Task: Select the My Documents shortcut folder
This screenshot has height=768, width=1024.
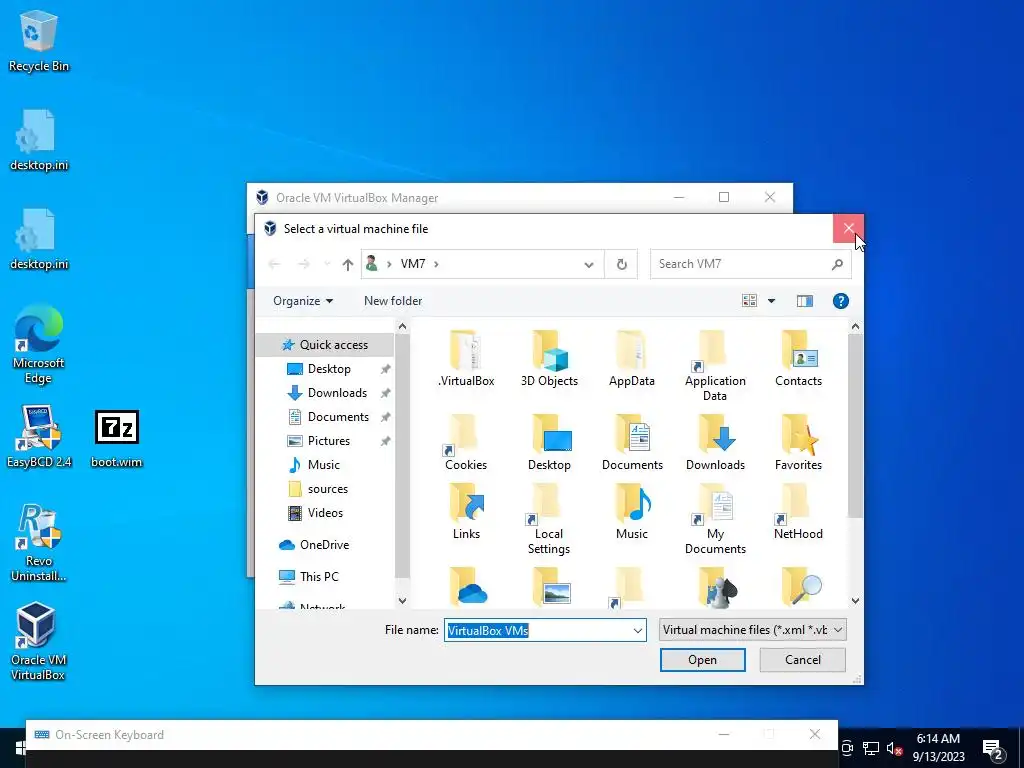Action: point(714,519)
